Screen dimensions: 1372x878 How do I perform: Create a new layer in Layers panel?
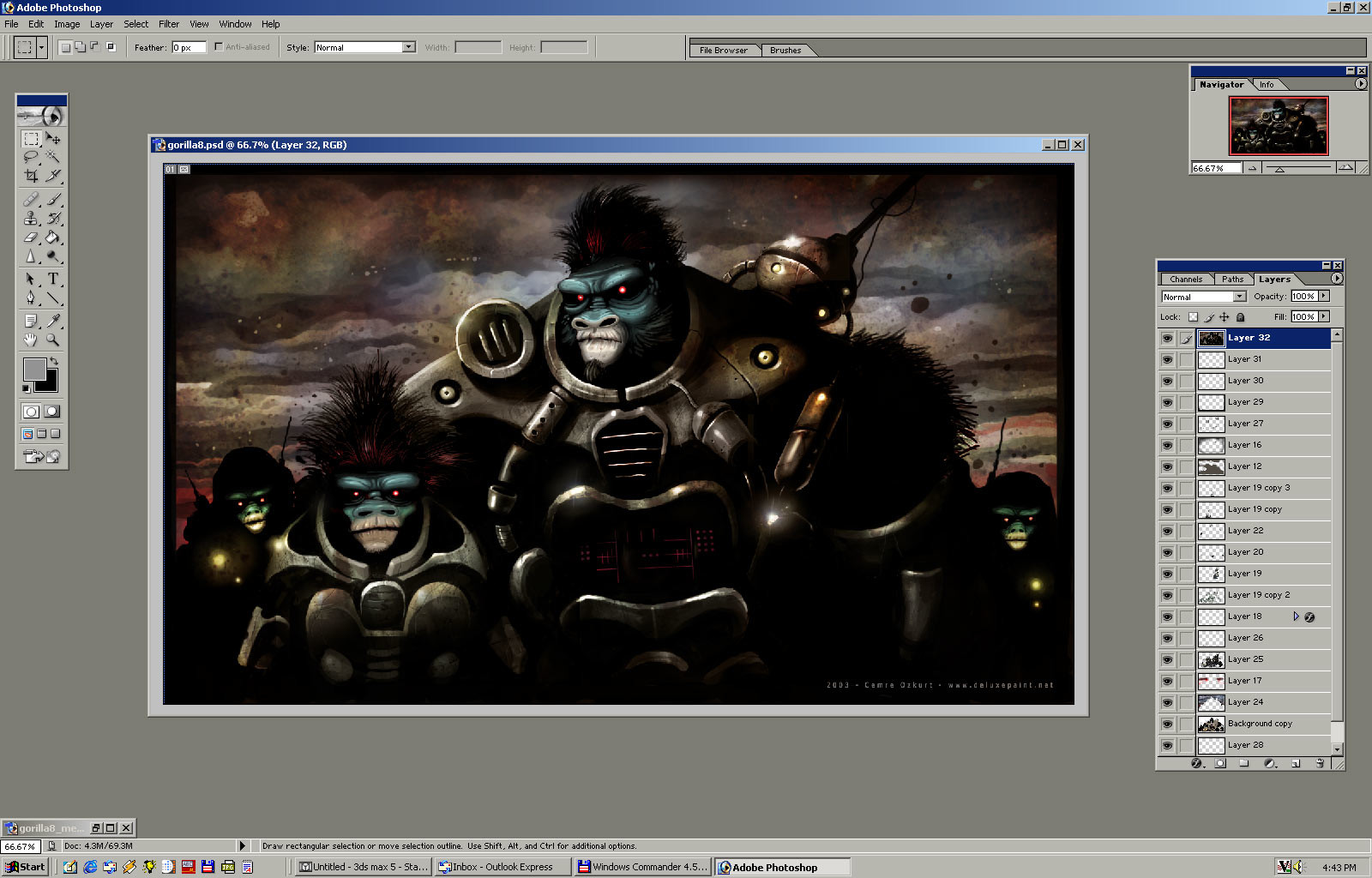pyautogui.click(x=1296, y=763)
